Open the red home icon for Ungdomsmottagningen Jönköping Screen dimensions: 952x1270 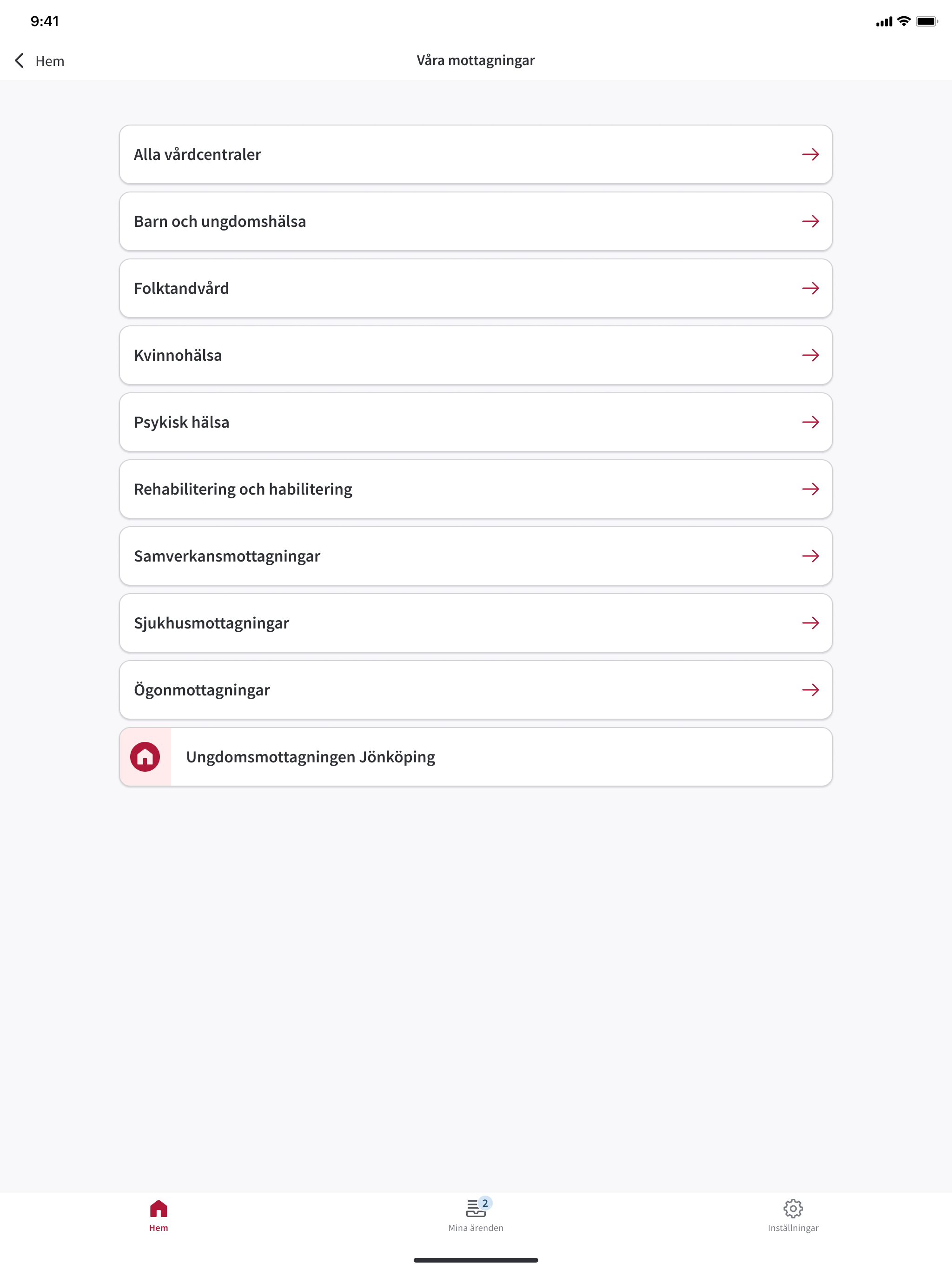145,757
